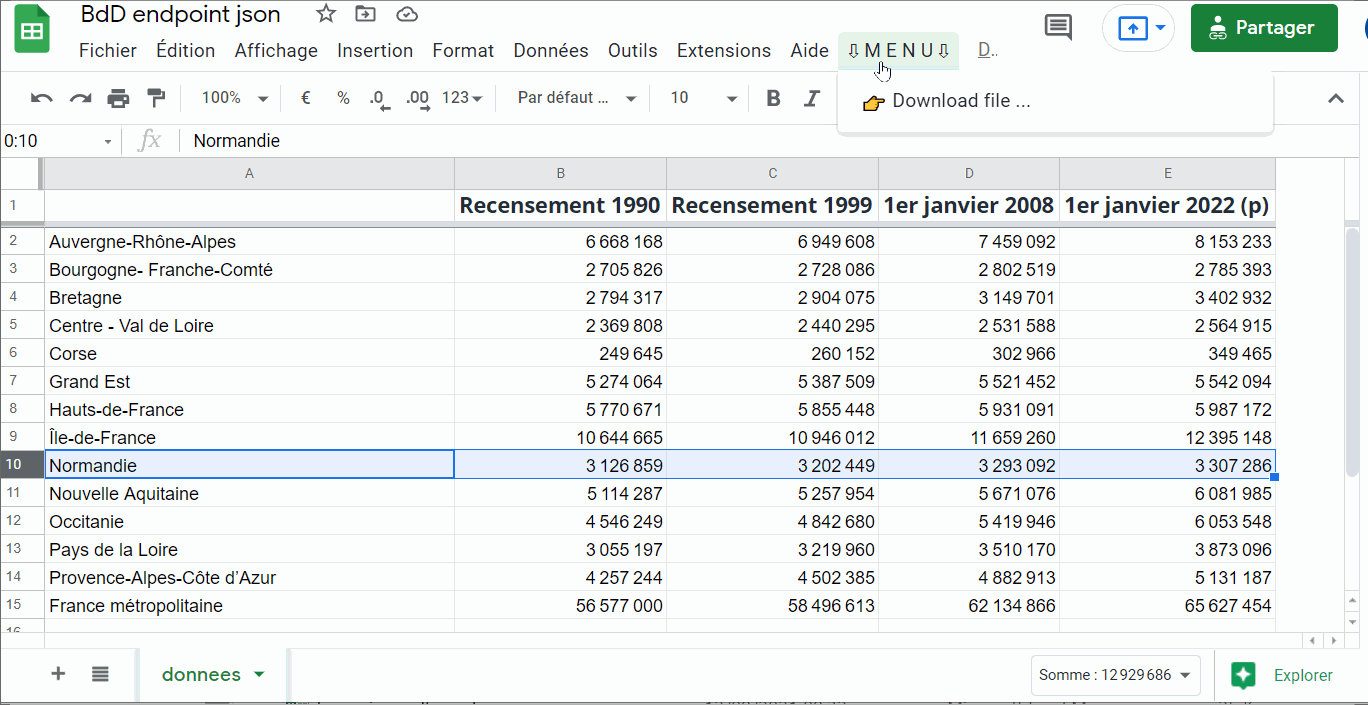Screen dimensions: 1368x705
Task: Move document using the folder icon
Action: (366, 14)
